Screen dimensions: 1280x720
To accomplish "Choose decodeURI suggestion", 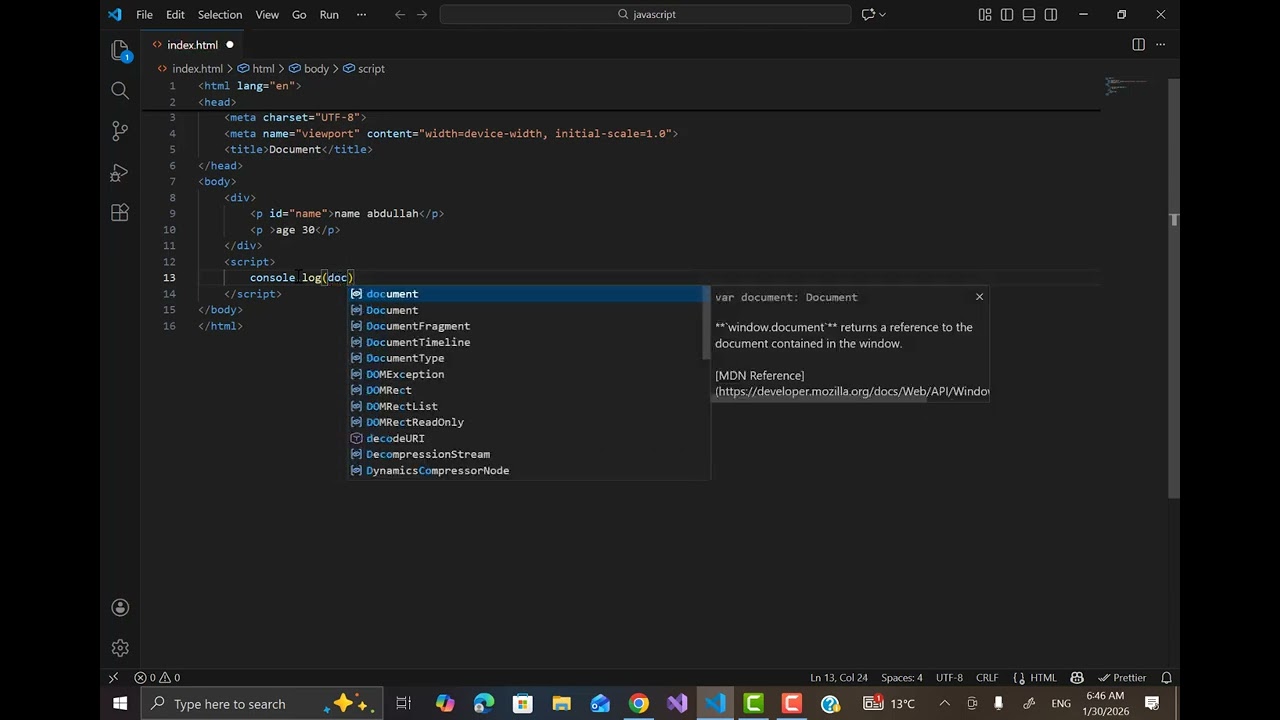I will click(x=527, y=438).
